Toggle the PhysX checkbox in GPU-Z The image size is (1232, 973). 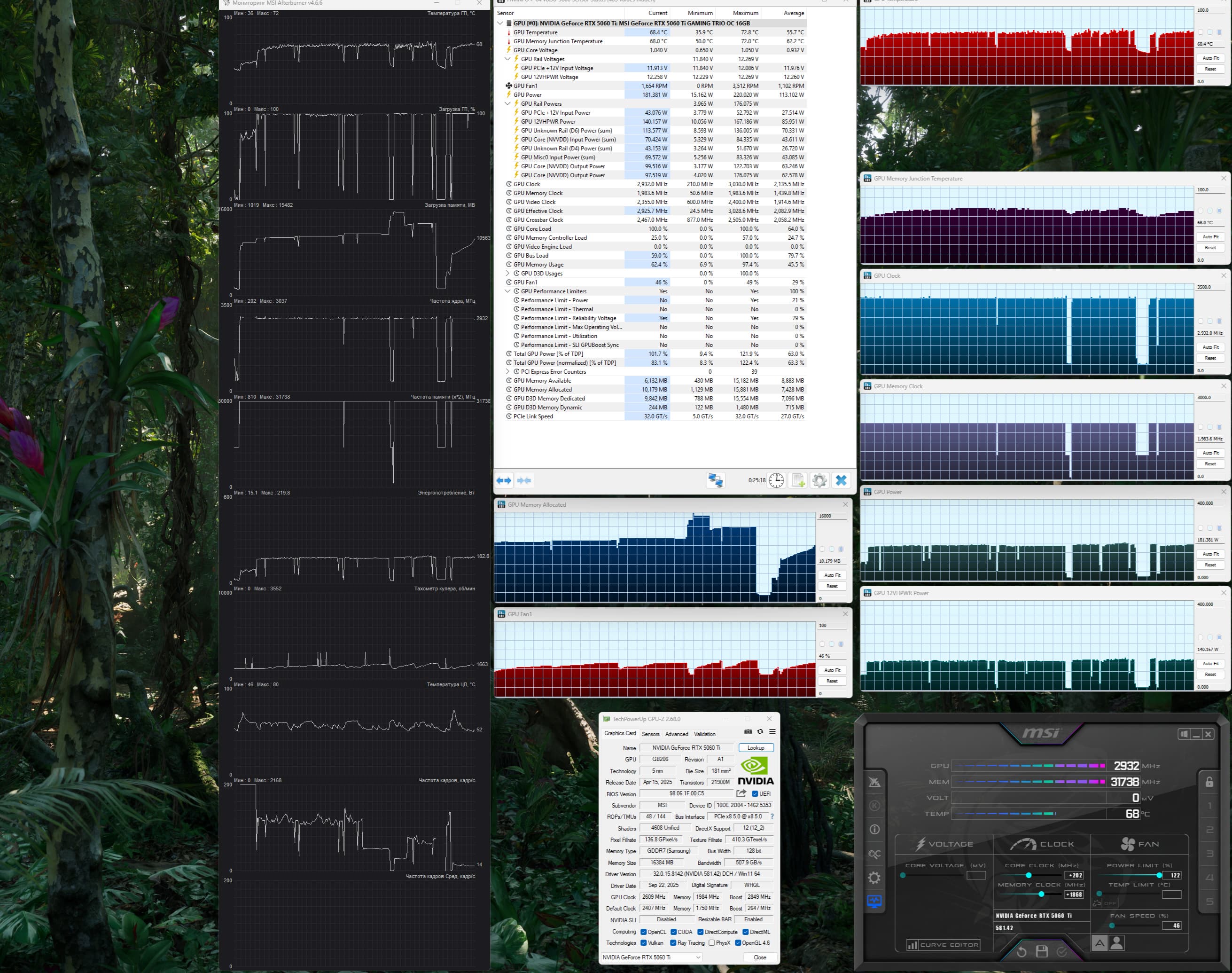pos(712,943)
